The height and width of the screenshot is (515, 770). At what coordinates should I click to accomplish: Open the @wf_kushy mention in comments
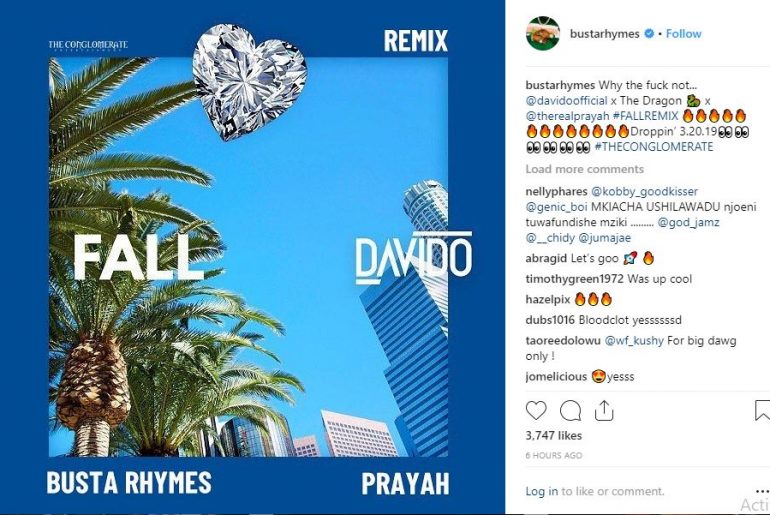coord(633,341)
